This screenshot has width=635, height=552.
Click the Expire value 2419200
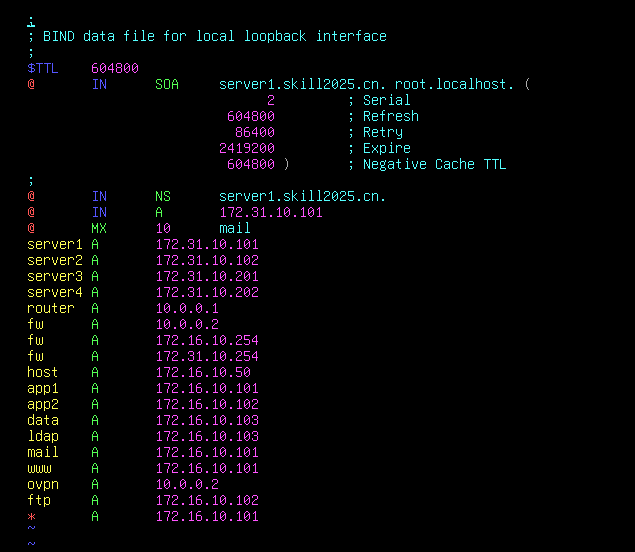click(247, 148)
